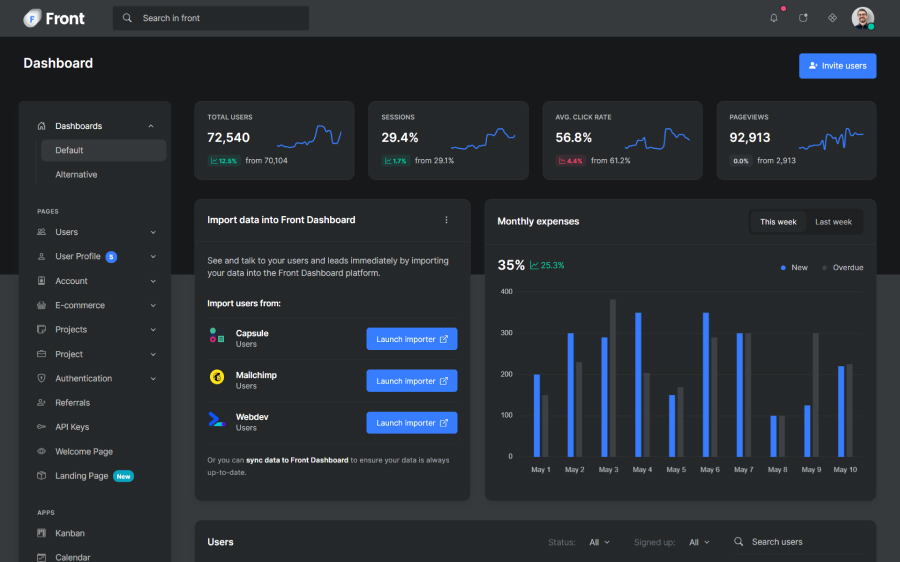
Task: Click the Webdev logo icon
Action: point(216,420)
